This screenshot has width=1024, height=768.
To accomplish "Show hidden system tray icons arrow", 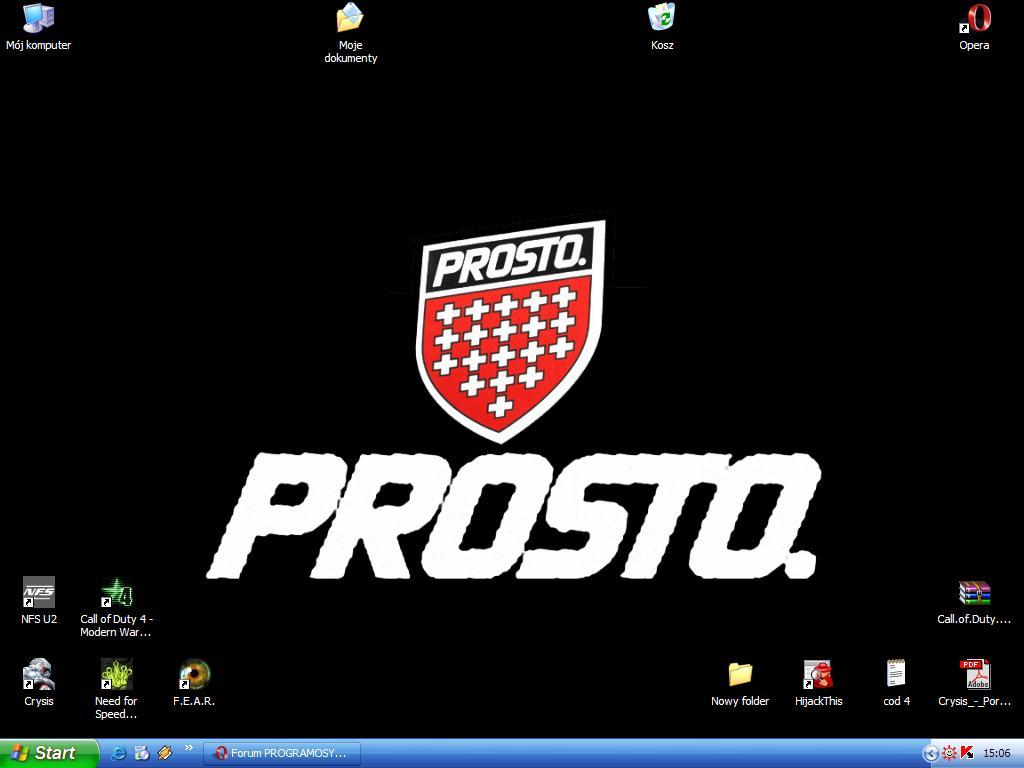I will (931, 754).
